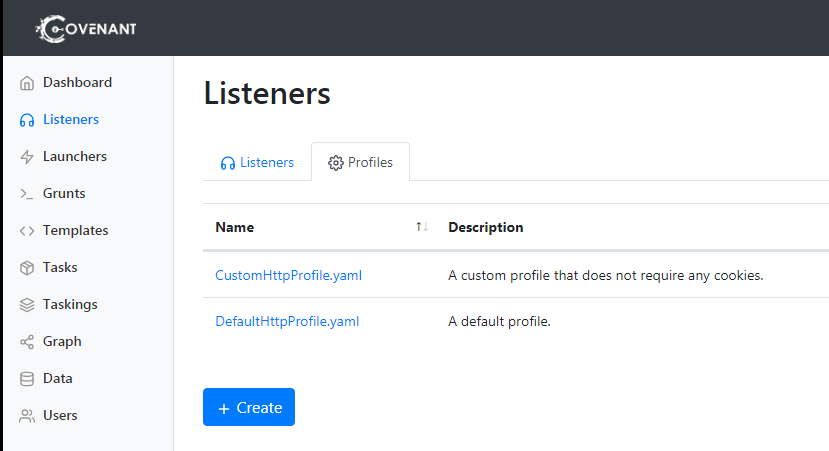The height and width of the screenshot is (451, 829).
Task: Open Graph via the share-nodes icon
Action: pos(27,342)
